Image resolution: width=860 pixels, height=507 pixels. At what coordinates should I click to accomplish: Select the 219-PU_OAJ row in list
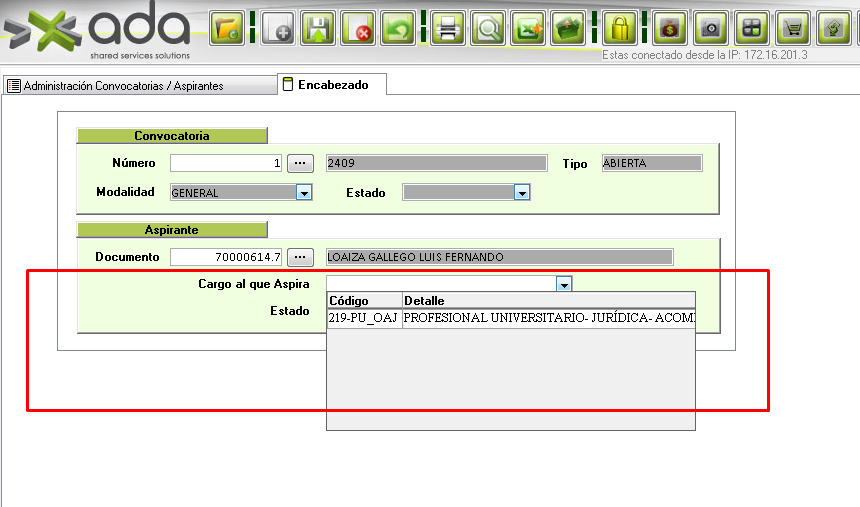tap(510, 319)
